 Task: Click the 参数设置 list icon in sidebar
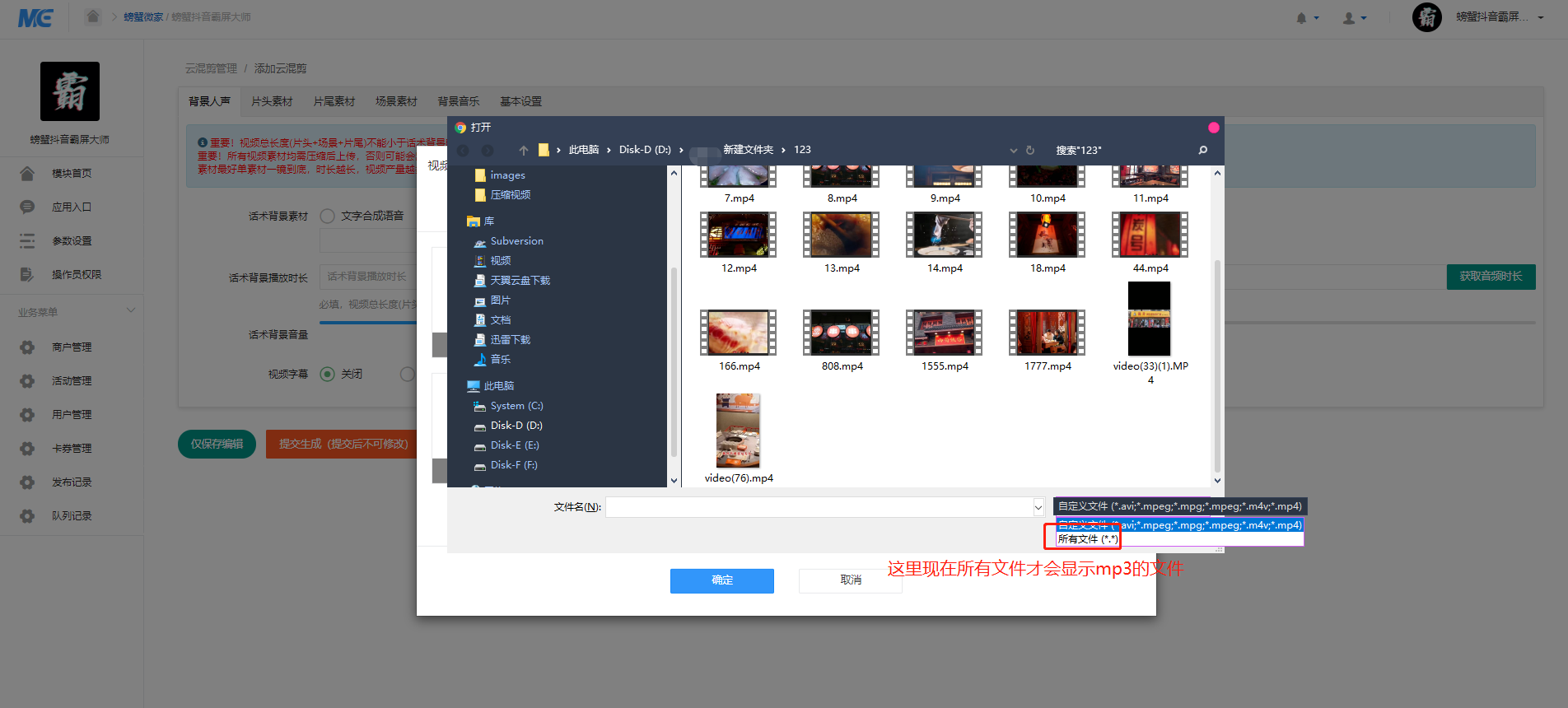27,240
